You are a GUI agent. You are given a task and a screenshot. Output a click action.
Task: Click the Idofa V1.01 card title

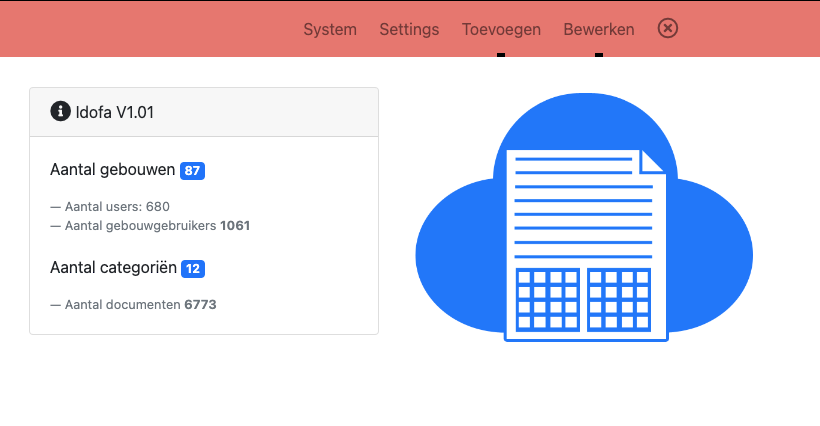tap(115, 112)
